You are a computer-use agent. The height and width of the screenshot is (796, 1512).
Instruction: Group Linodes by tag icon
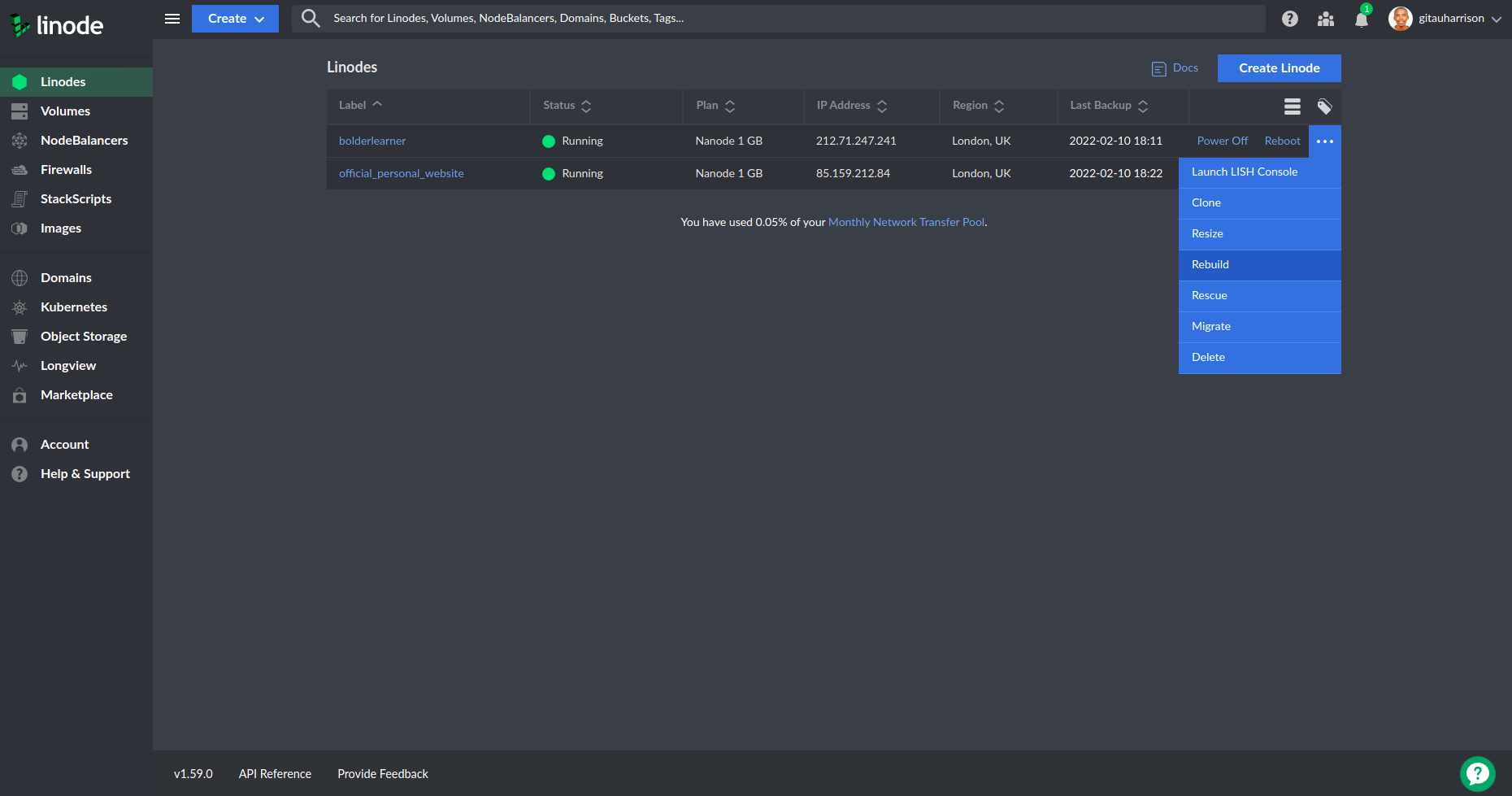1325,107
